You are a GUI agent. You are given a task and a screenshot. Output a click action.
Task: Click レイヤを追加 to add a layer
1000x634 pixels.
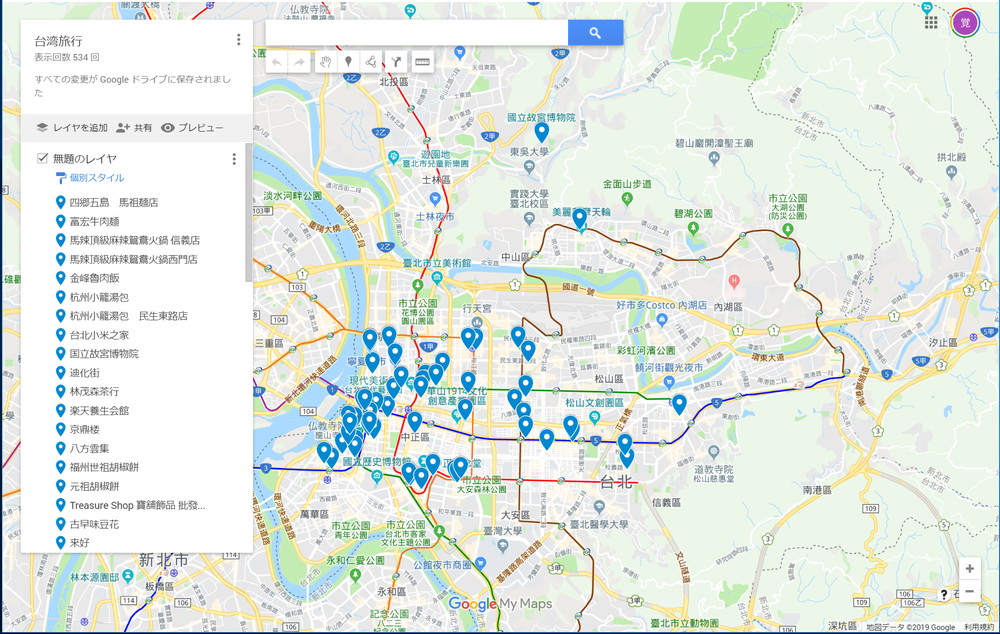(72, 128)
